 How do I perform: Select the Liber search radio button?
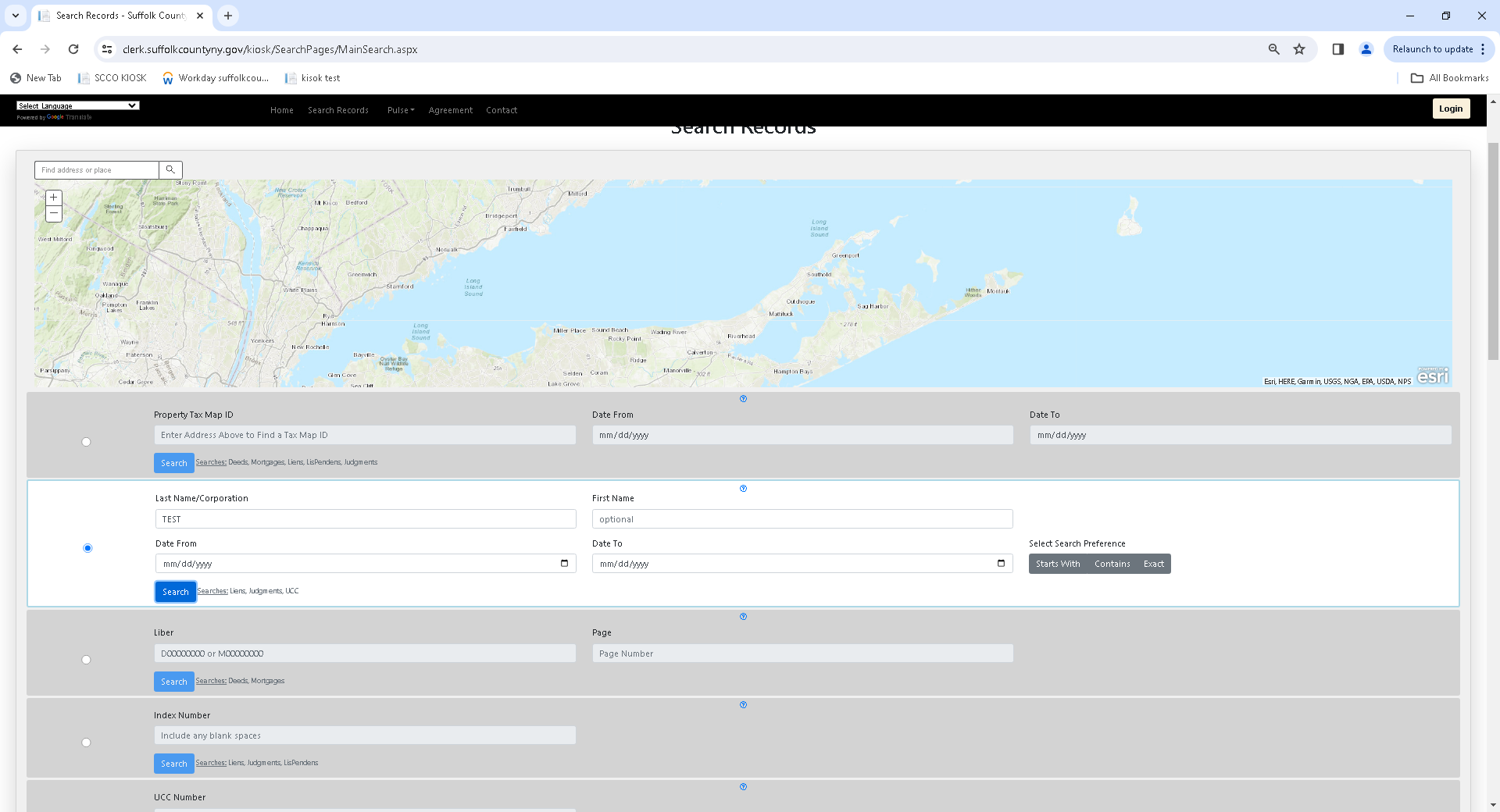click(x=86, y=660)
